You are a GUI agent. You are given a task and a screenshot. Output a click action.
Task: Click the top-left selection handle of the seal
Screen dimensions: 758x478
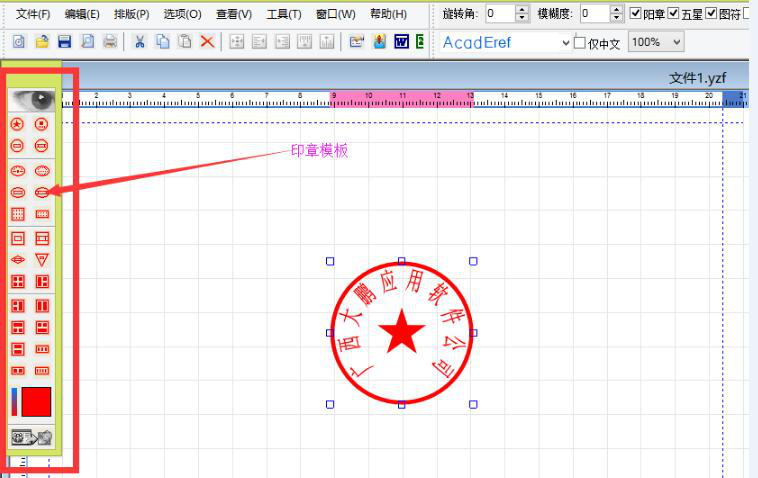point(330,261)
